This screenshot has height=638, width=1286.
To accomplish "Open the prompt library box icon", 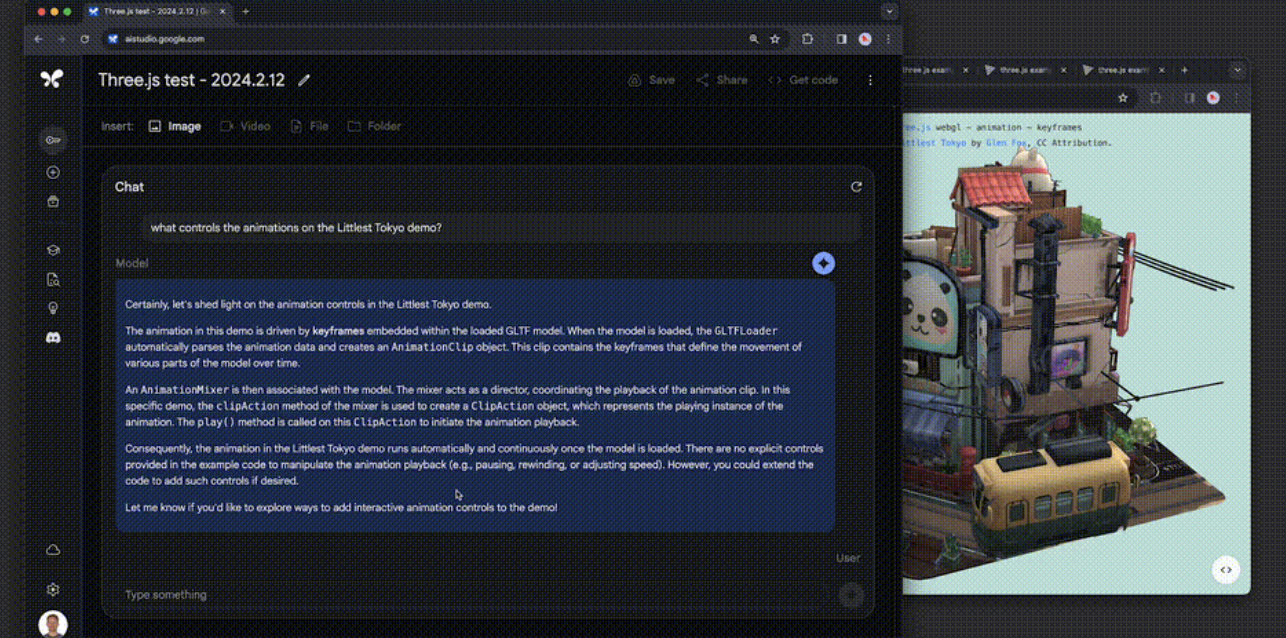I will [x=53, y=201].
